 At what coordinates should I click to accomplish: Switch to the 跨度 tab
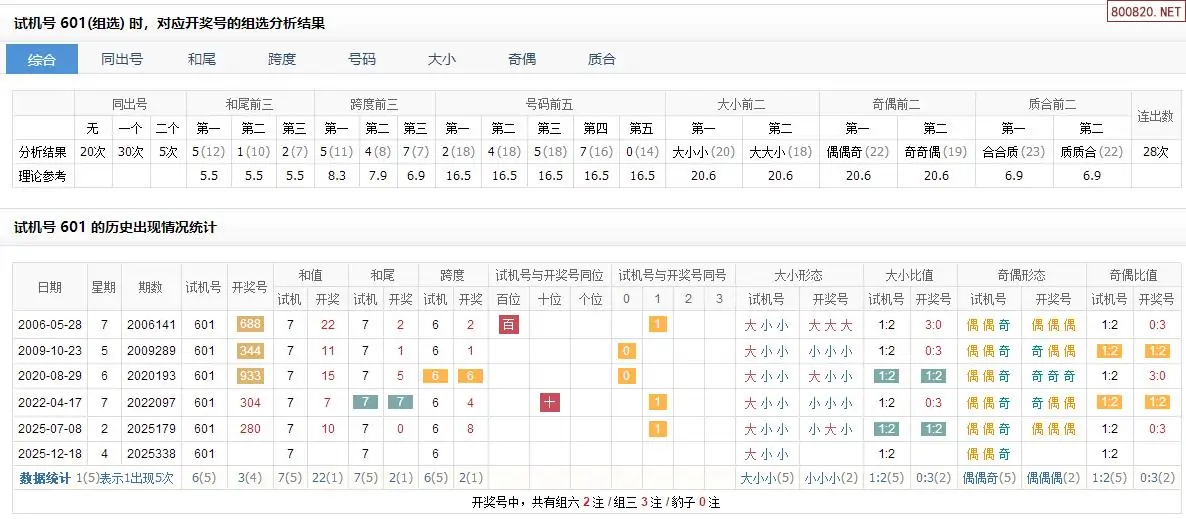click(x=282, y=59)
